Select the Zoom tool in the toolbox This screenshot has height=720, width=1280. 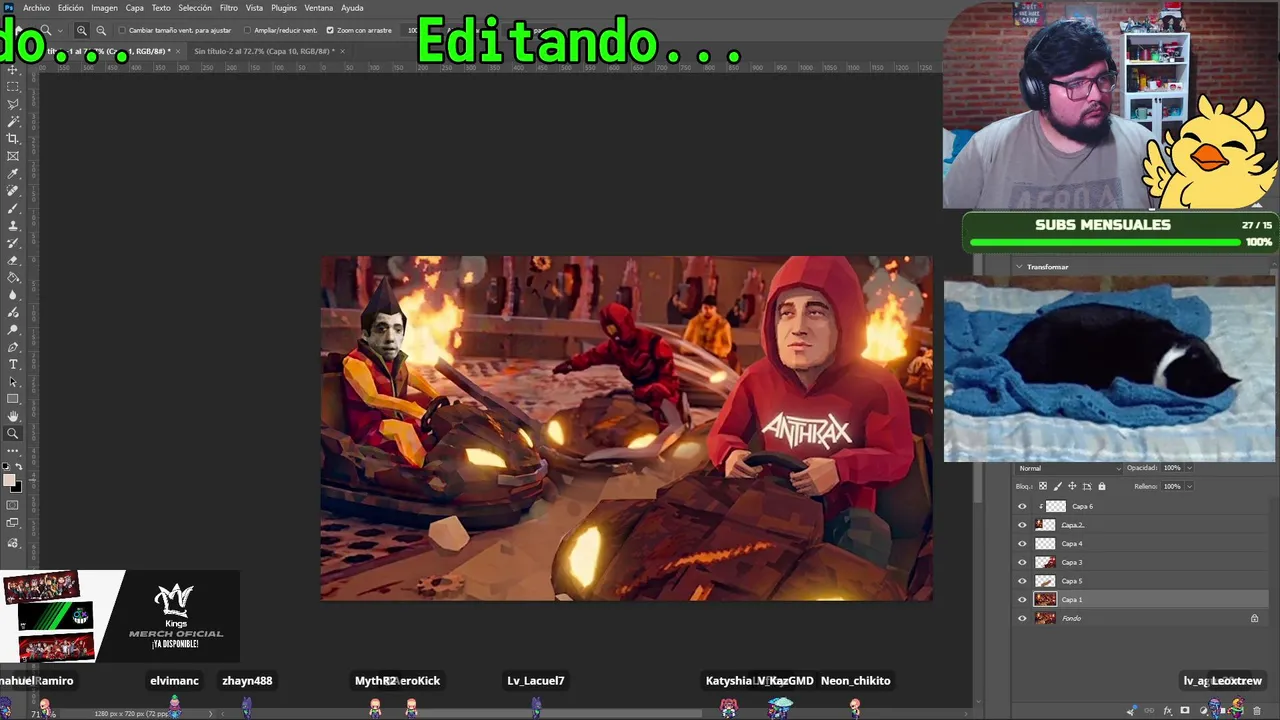13,434
